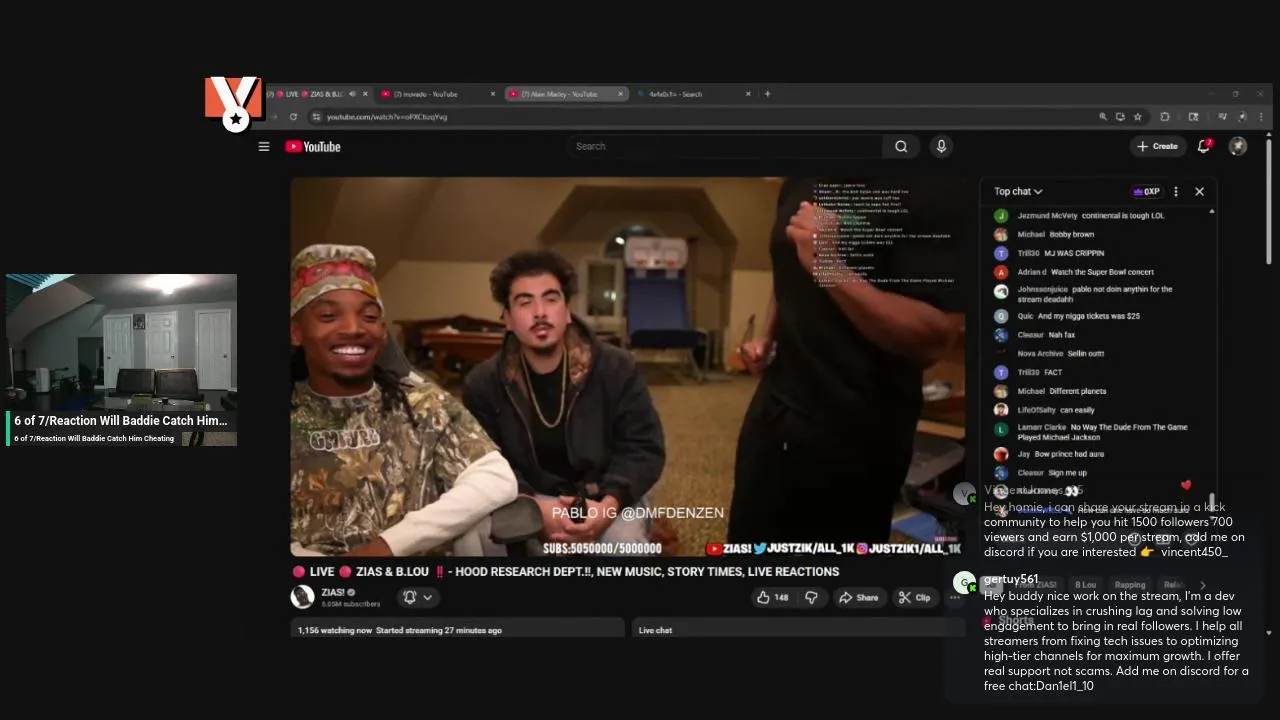Focus the YouTube search field

pyautogui.click(x=725, y=146)
